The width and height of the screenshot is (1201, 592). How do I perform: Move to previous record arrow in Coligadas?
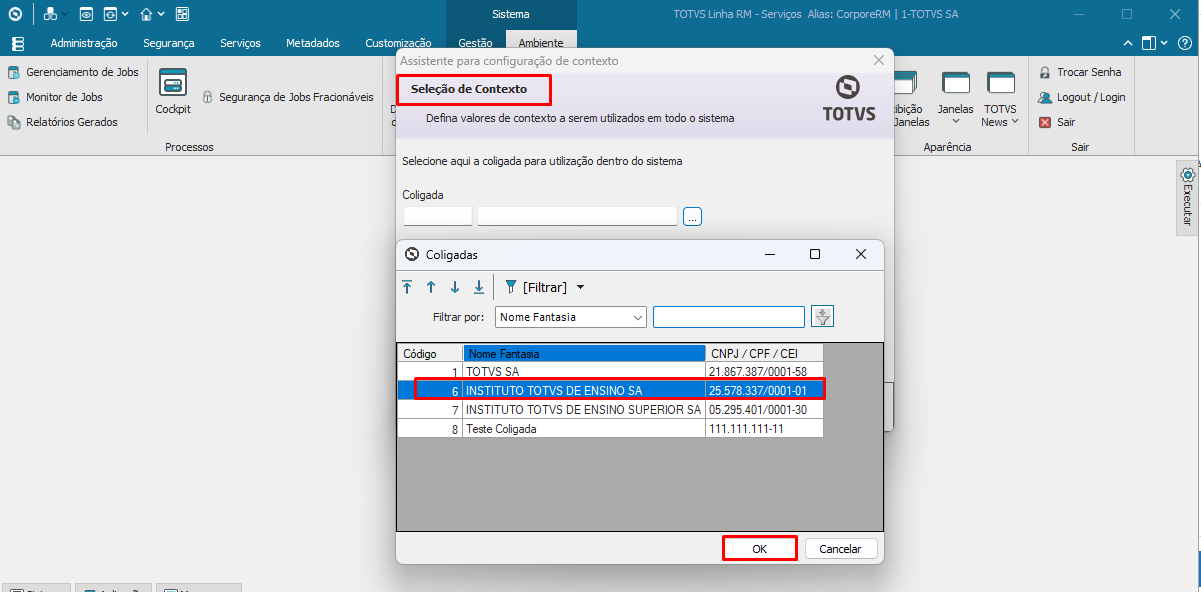pyautogui.click(x=431, y=287)
